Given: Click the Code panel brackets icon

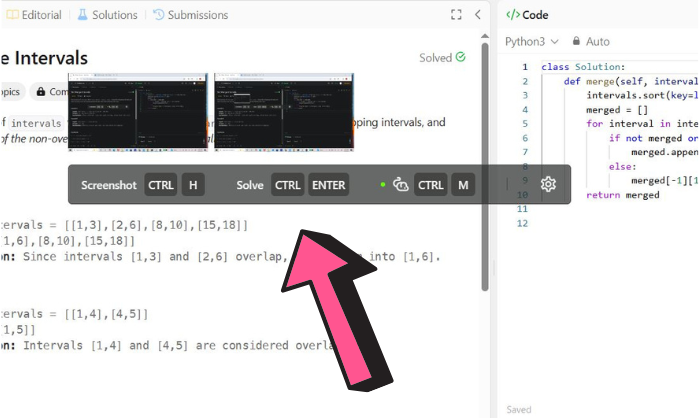Looking at the screenshot, I should point(512,15).
